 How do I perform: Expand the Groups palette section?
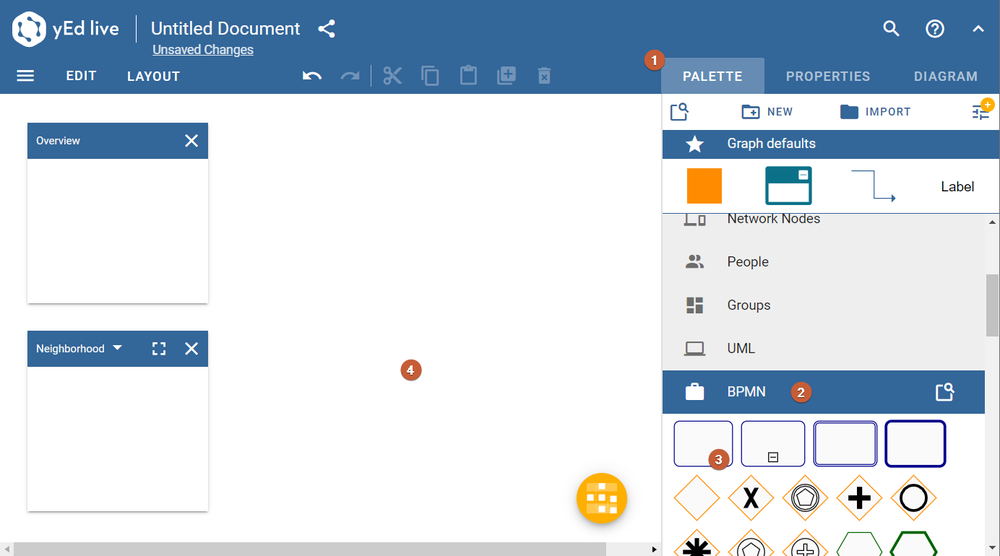(x=823, y=305)
